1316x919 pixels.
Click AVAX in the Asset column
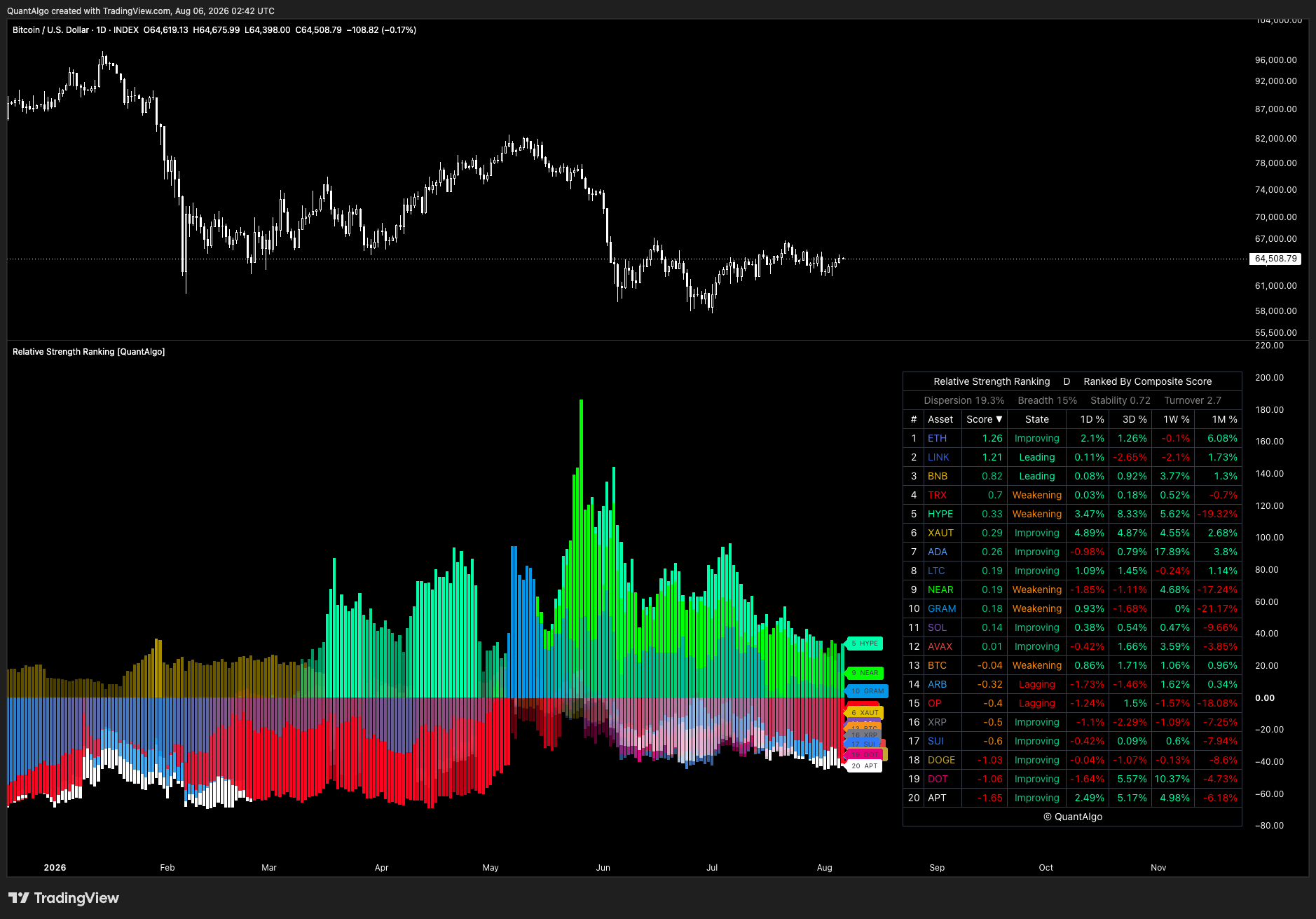940,646
